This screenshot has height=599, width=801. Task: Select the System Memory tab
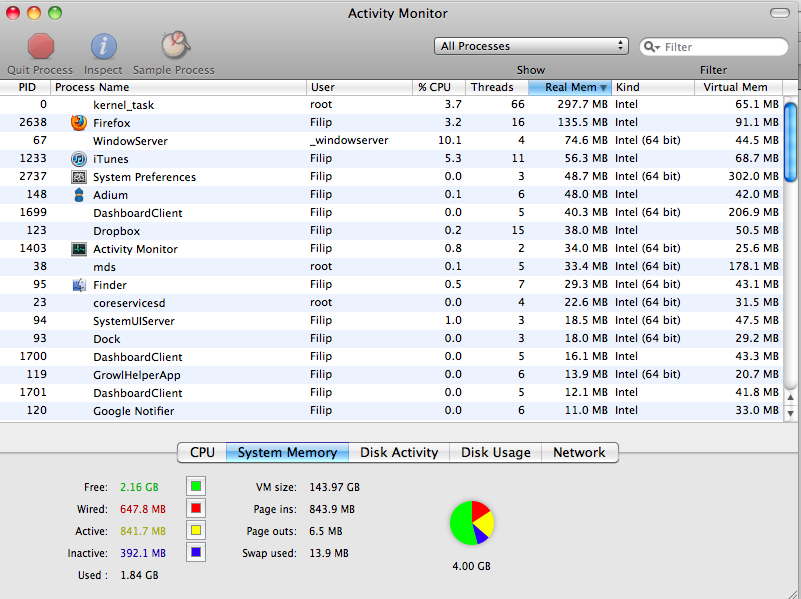click(x=287, y=452)
